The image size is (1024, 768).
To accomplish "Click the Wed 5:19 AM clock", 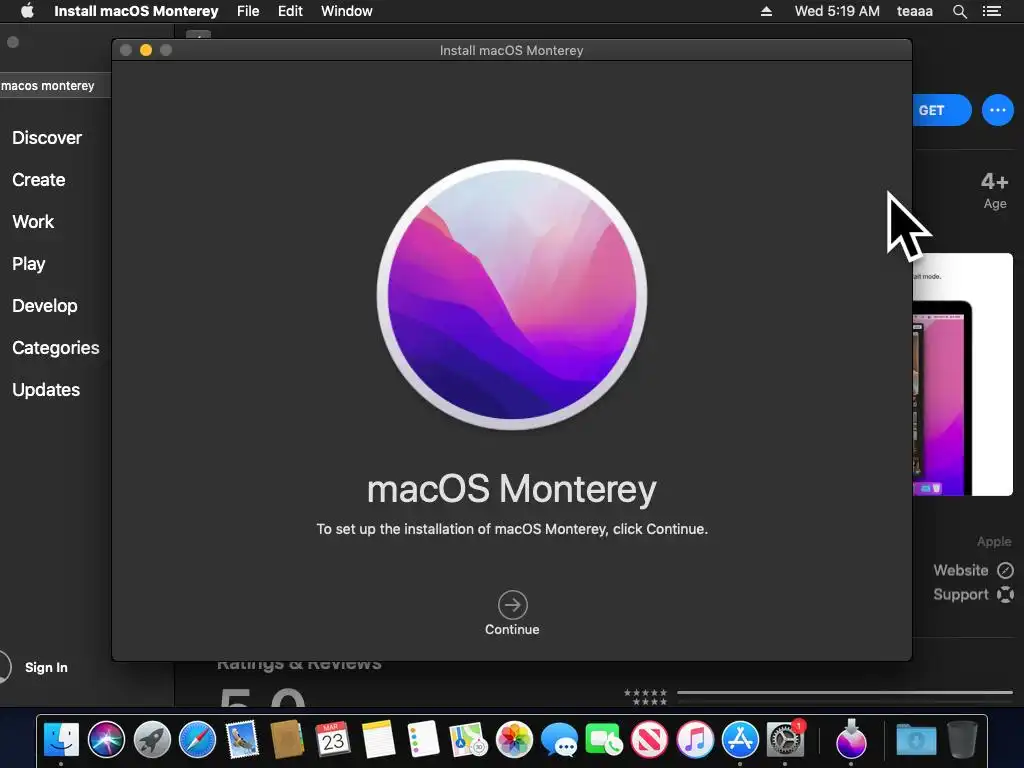I will pos(837,11).
